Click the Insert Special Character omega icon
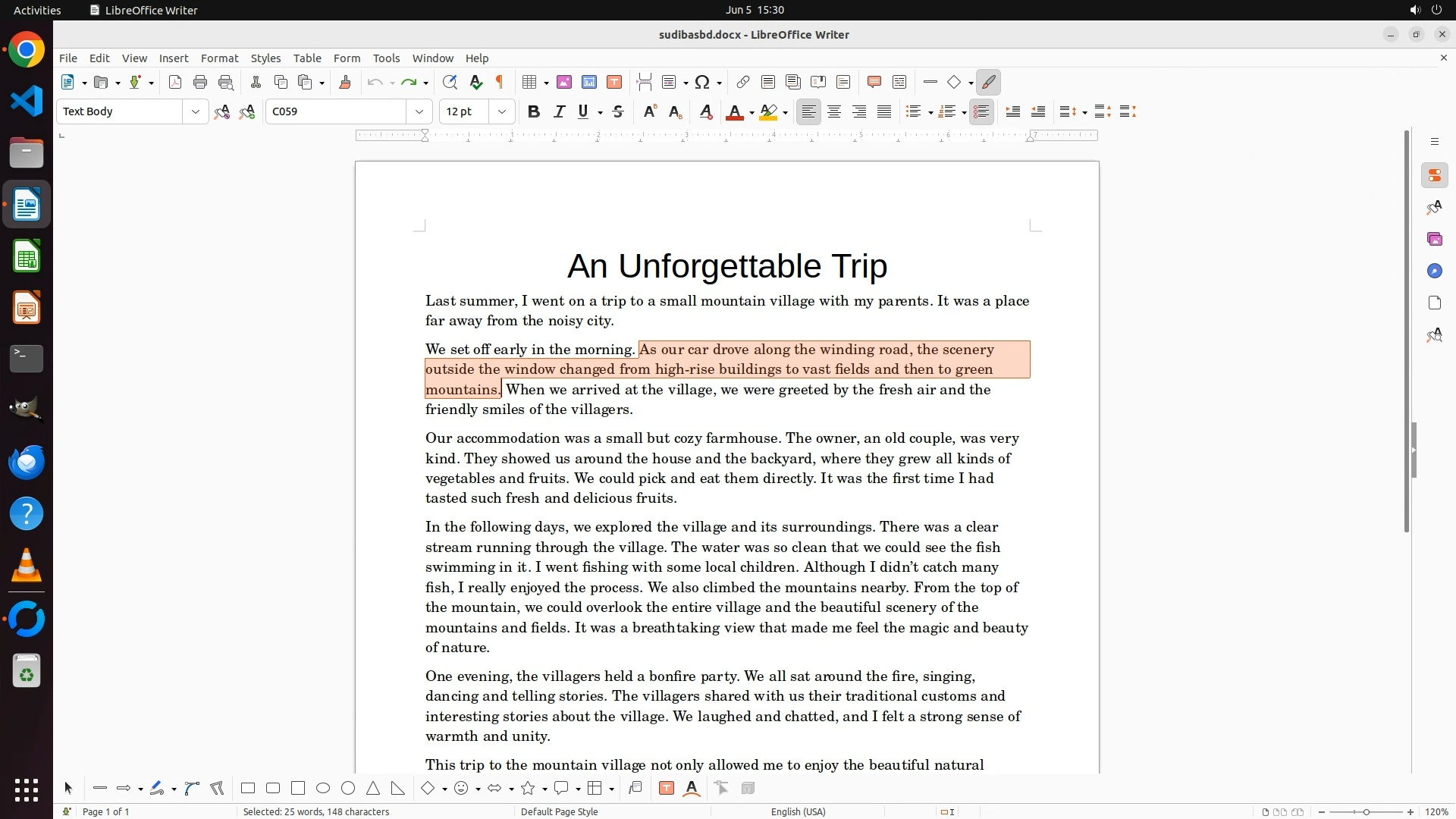The height and width of the screenshot is (819, 1456). click(x=702, y=83)
